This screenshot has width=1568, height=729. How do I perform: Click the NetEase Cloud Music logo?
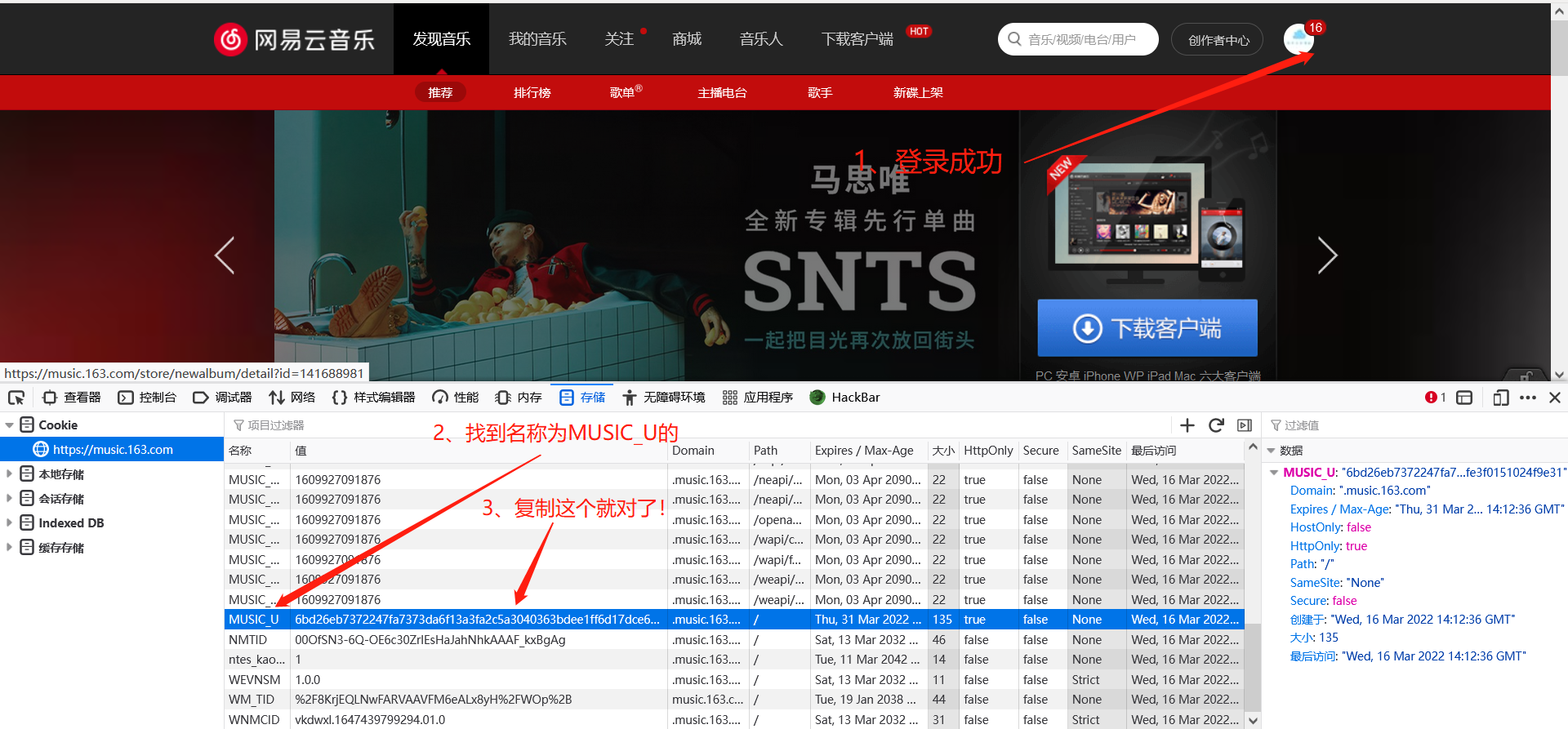tap(294, 38)
